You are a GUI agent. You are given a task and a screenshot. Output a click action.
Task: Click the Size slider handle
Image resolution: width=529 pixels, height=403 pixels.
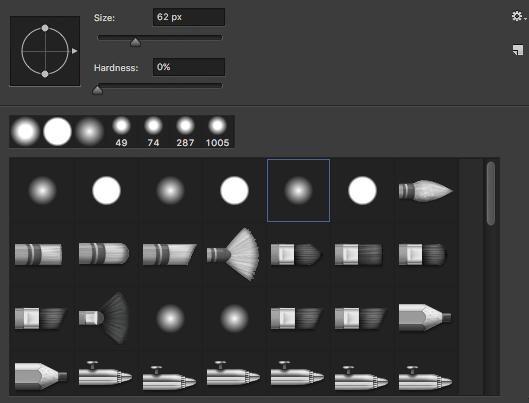[135, 42]
